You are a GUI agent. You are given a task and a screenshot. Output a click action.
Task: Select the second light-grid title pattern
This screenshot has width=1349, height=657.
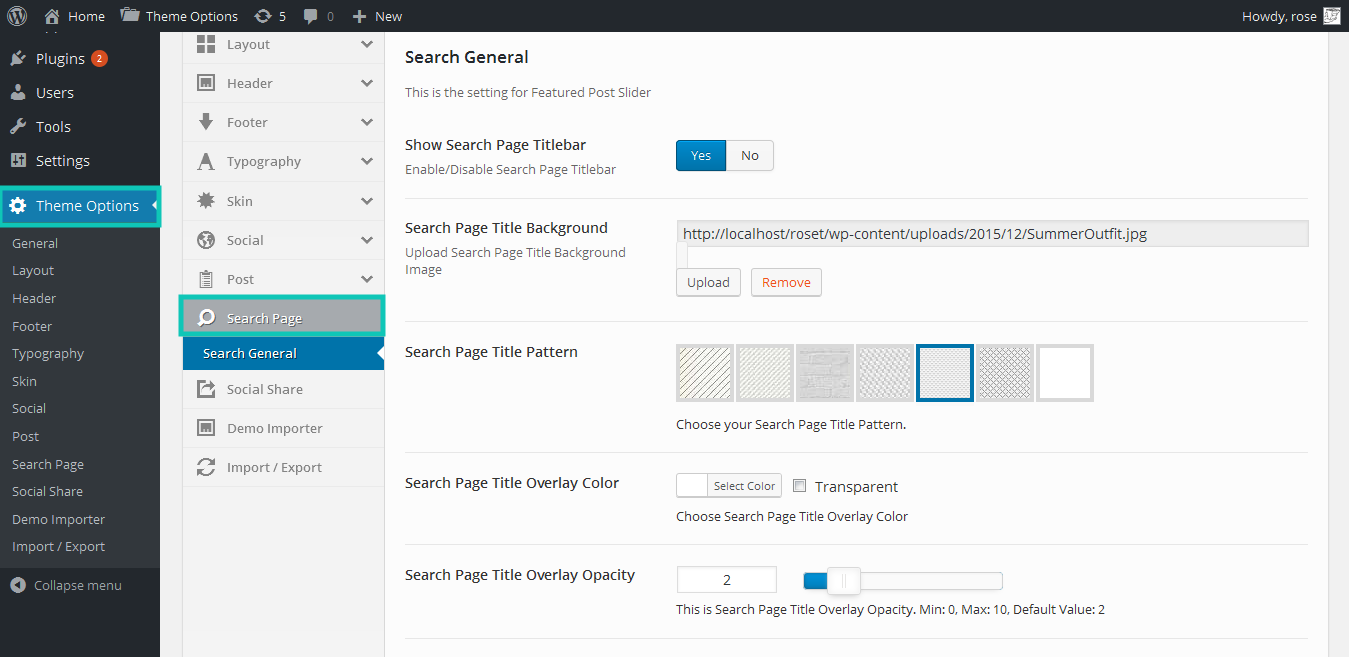[x=765, y=373]
